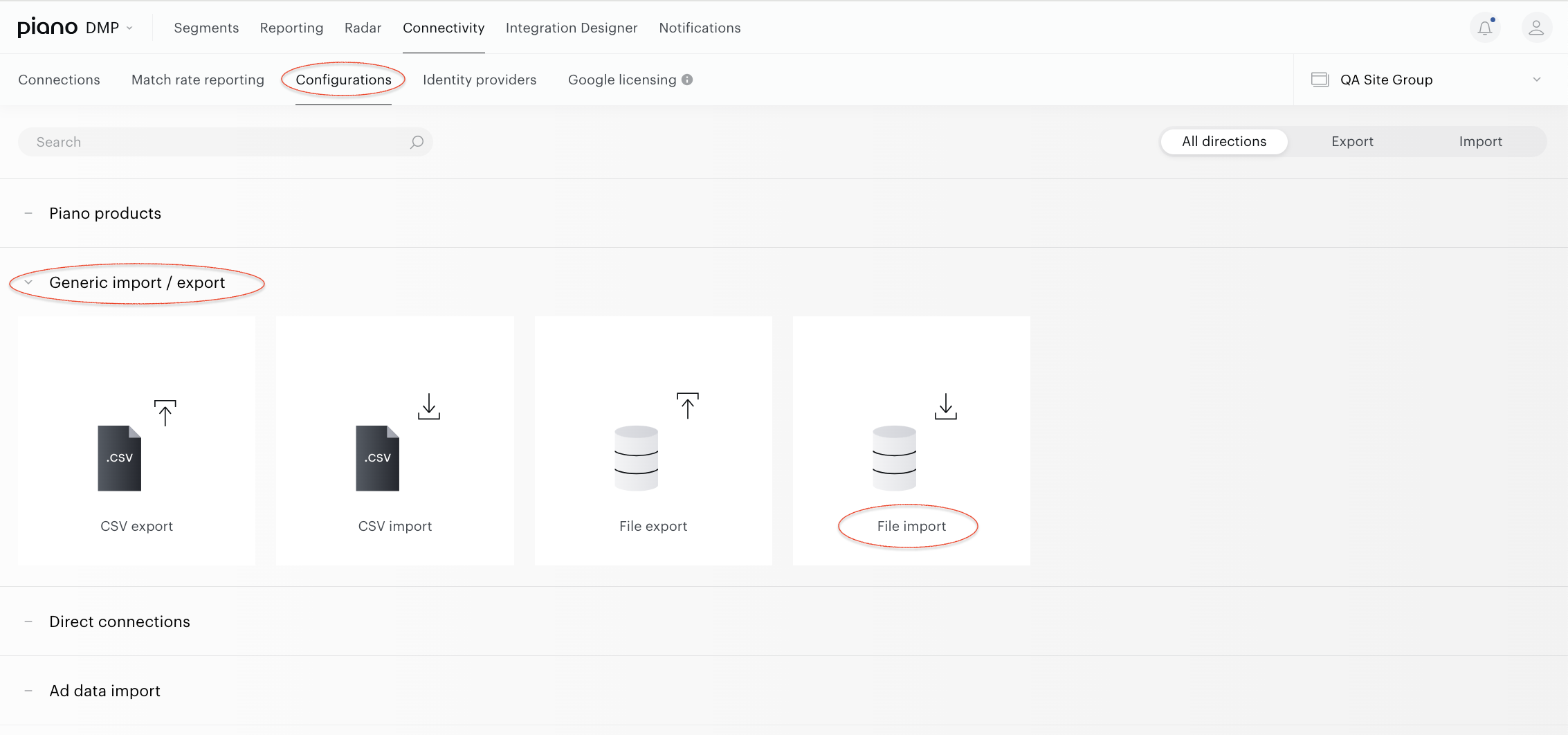Collapse the Generic import / export section
This screenshot has width=1568, height=735.
tap(28, 282)
